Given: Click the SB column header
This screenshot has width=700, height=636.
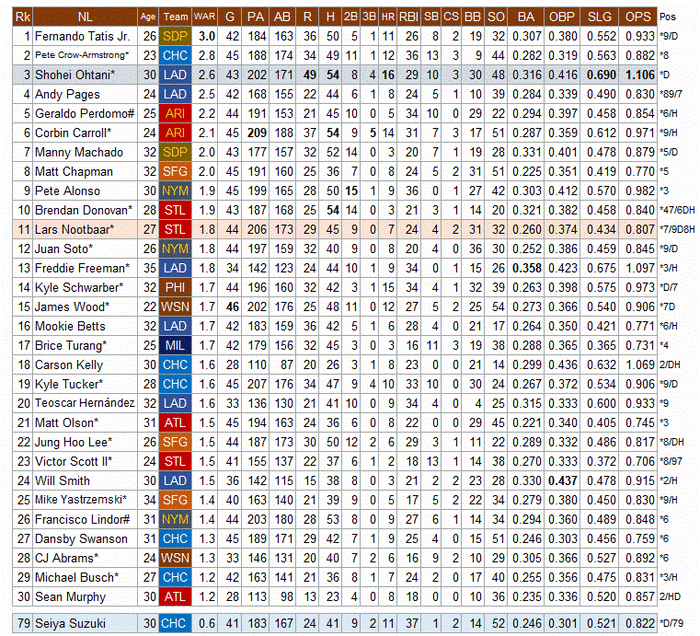Looking at the screenshot, I should coord(431,17).
